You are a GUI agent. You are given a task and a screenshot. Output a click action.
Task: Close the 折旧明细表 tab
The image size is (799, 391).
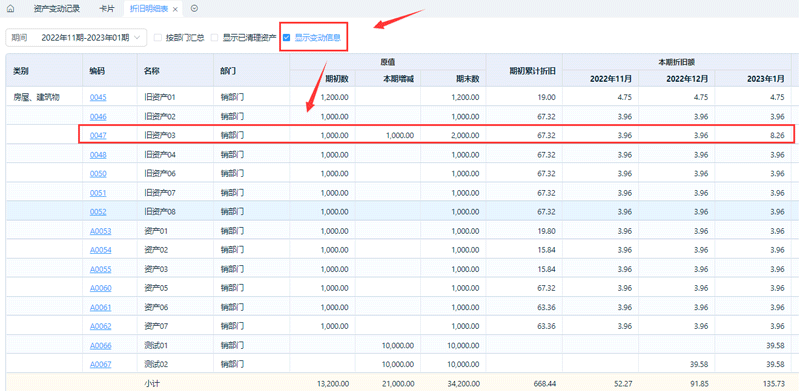175,9
